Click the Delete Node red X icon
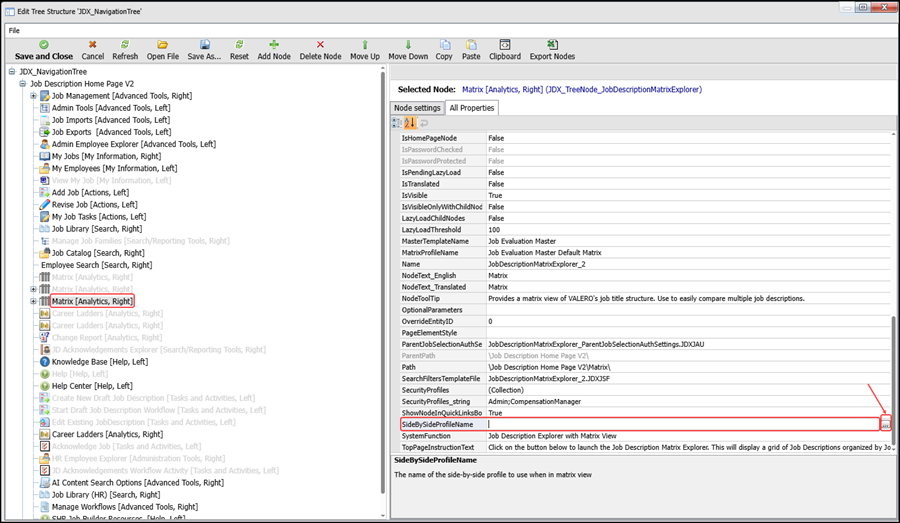The image size is (900, 523). (x=320, y=45)
